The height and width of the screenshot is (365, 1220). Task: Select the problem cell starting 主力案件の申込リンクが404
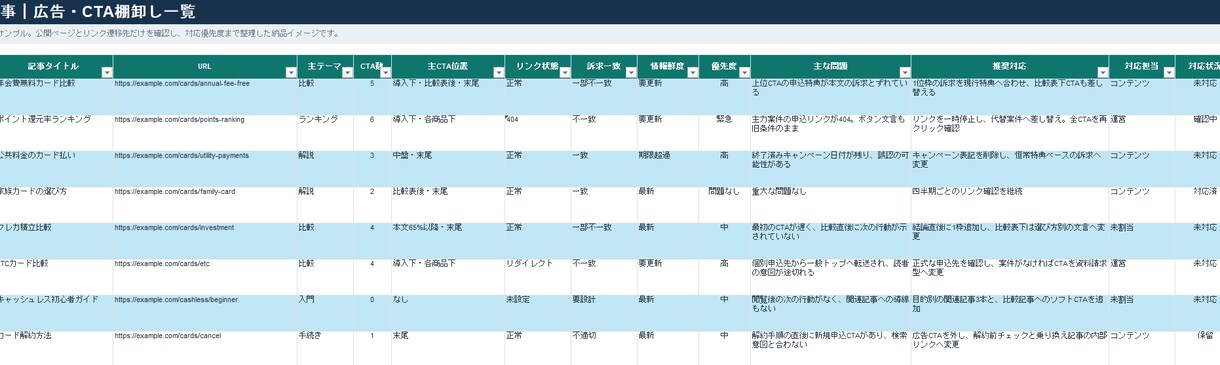click(x=831, y=133)
